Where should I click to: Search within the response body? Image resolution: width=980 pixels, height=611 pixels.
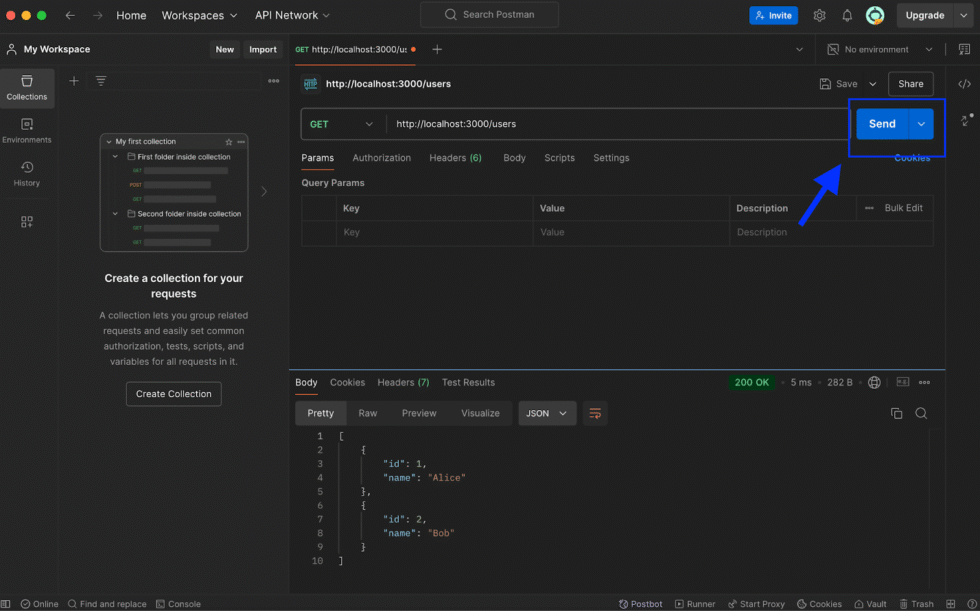coord(921,414)
